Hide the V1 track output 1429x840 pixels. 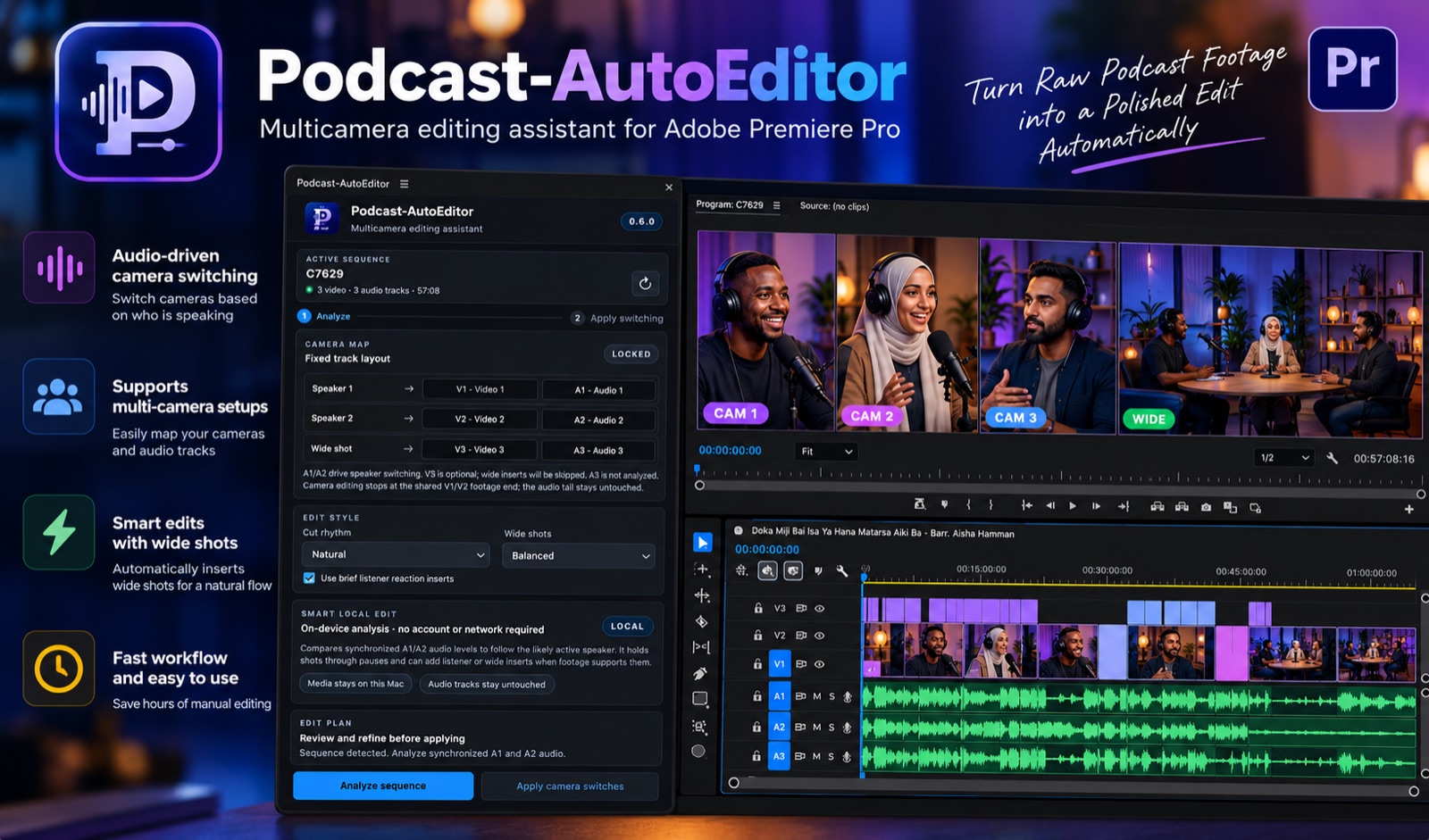819,664
